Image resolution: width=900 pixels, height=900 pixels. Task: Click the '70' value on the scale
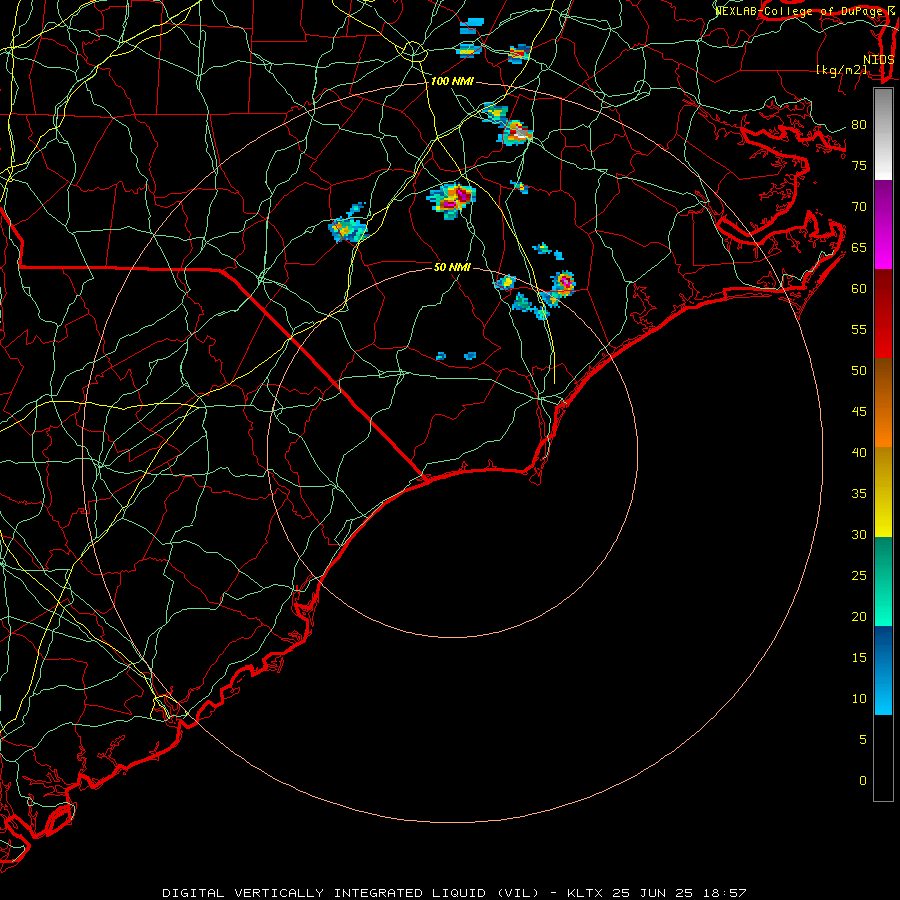859,207
